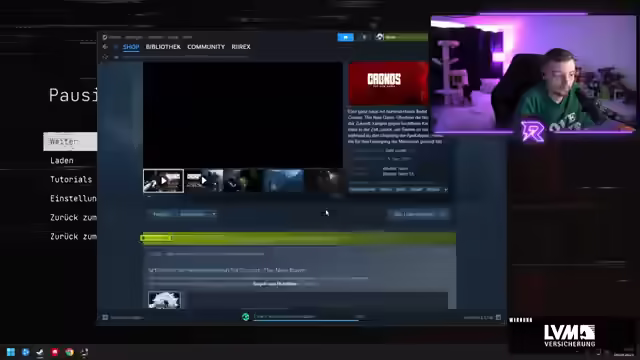640x360 pixels.
Task: Open the RIIREX profile tab
Action: (241, 47)
